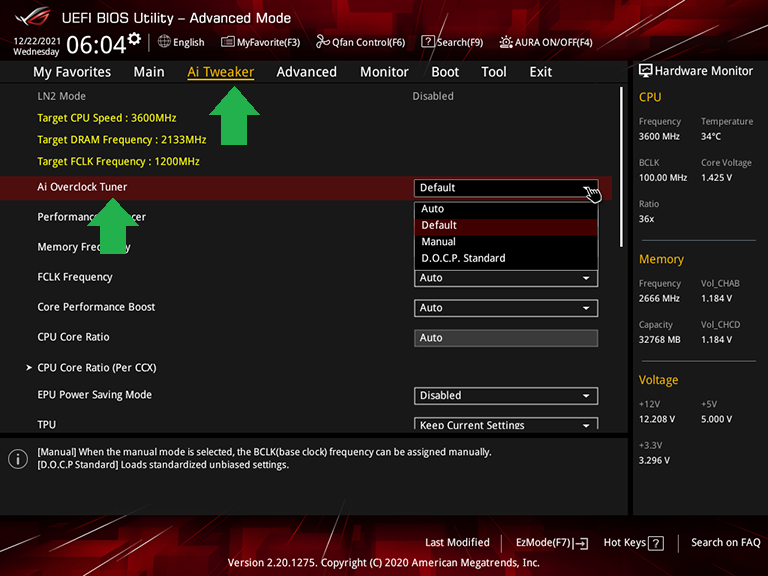Click the LN2 Mode Disabled value
Screen dimensions: 768x576
click(433, 96)
